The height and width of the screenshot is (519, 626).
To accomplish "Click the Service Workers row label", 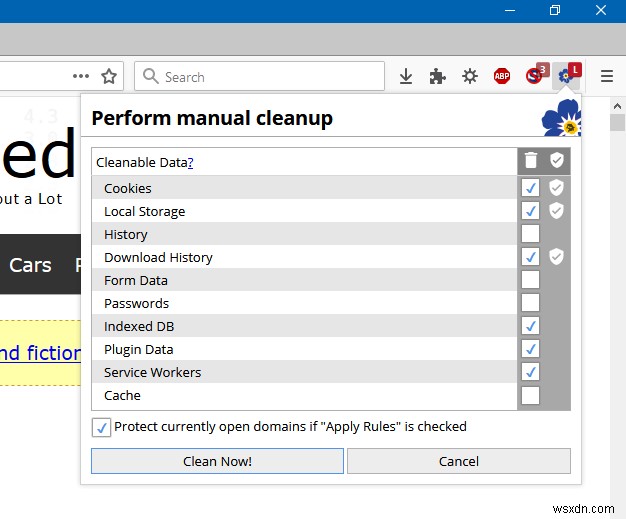I will point(153,372).
